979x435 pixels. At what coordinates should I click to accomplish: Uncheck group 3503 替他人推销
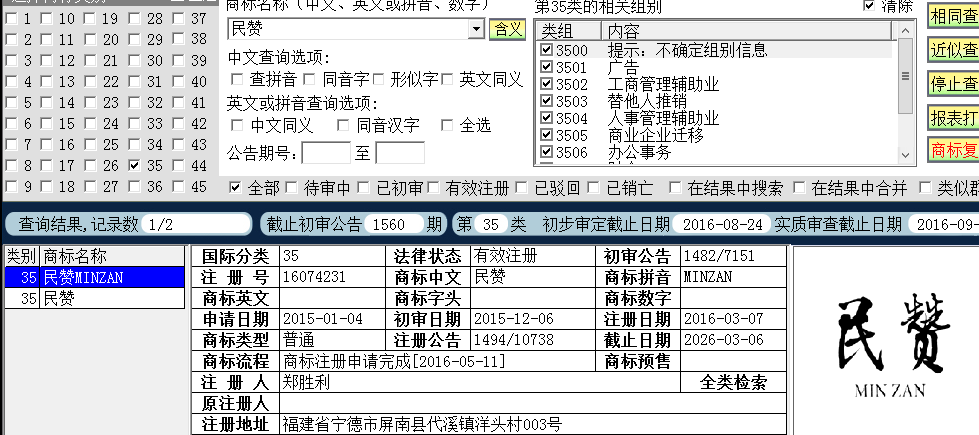[x=546, y=100]
